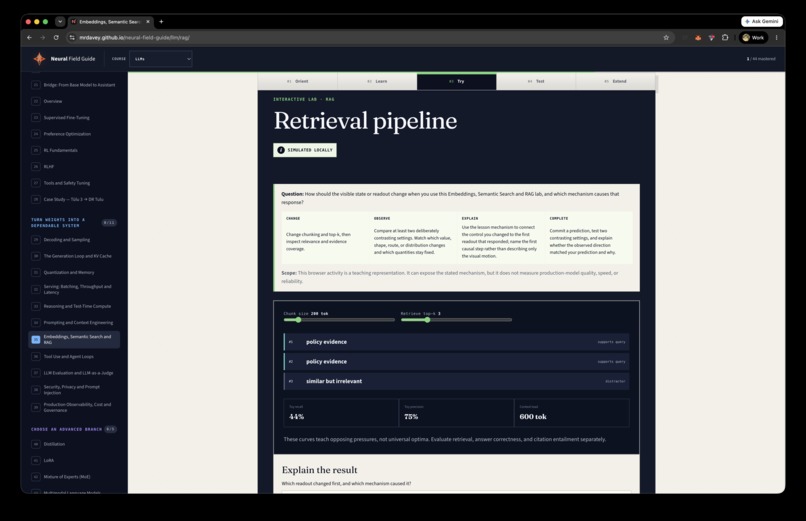Click the 600 tok readout value
Screen dimensions: 806x521
click(533, 417)
